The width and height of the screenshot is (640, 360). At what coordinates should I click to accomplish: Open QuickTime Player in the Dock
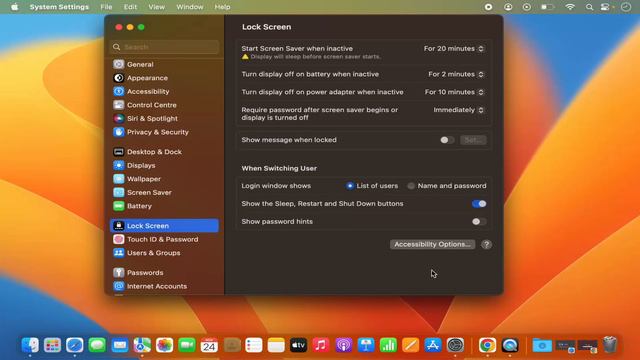(510, 345)
